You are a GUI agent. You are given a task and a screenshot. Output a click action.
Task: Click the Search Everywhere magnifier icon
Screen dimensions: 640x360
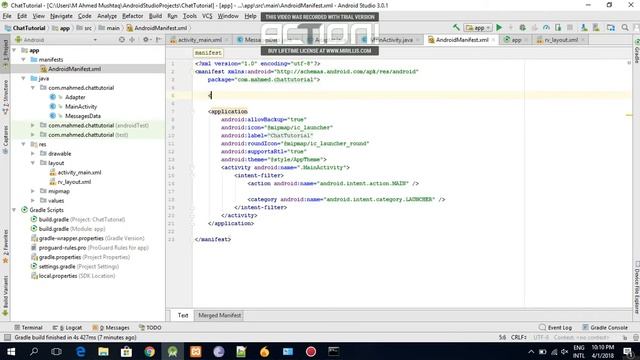point(625,28)
